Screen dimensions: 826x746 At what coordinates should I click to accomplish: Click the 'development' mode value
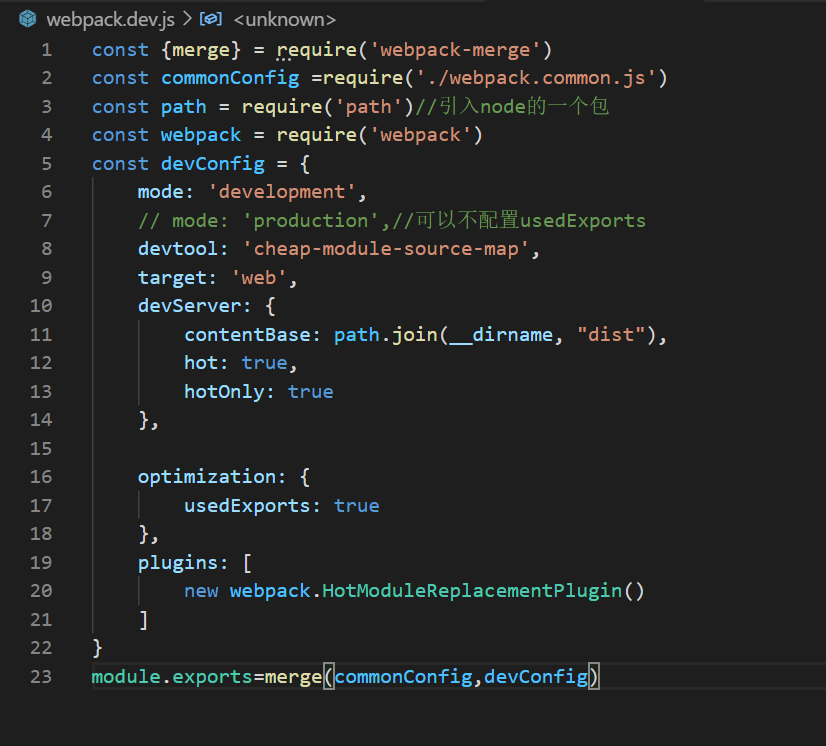[282, 192]
